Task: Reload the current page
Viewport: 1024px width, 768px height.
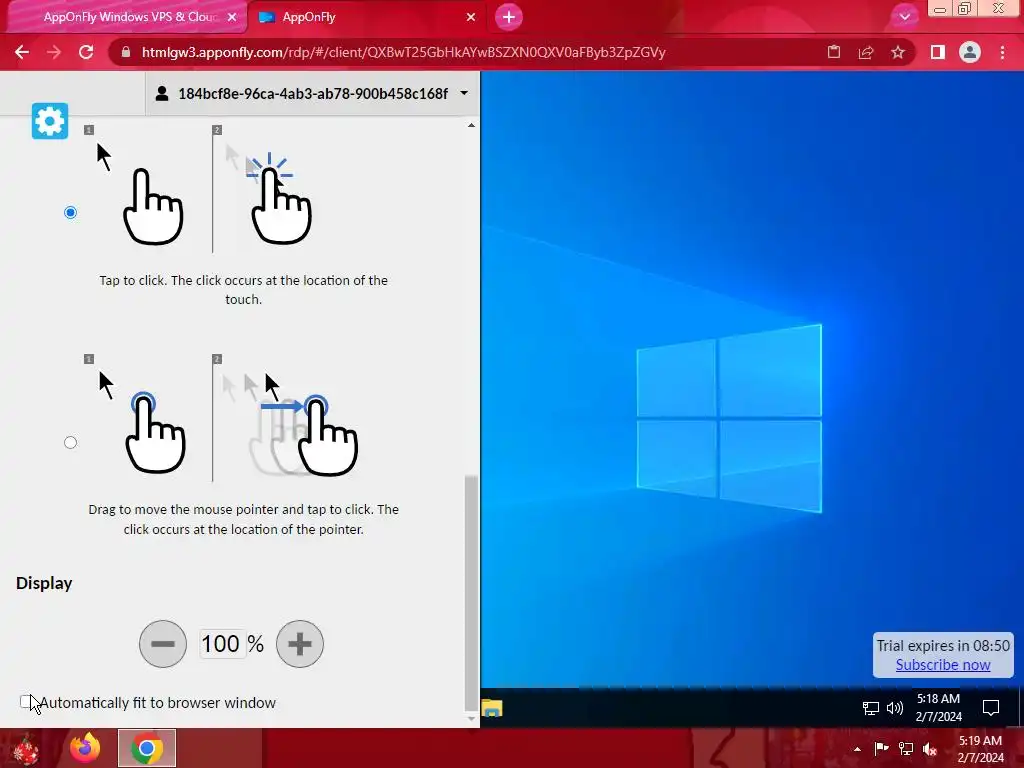Action: pos(86,52)
